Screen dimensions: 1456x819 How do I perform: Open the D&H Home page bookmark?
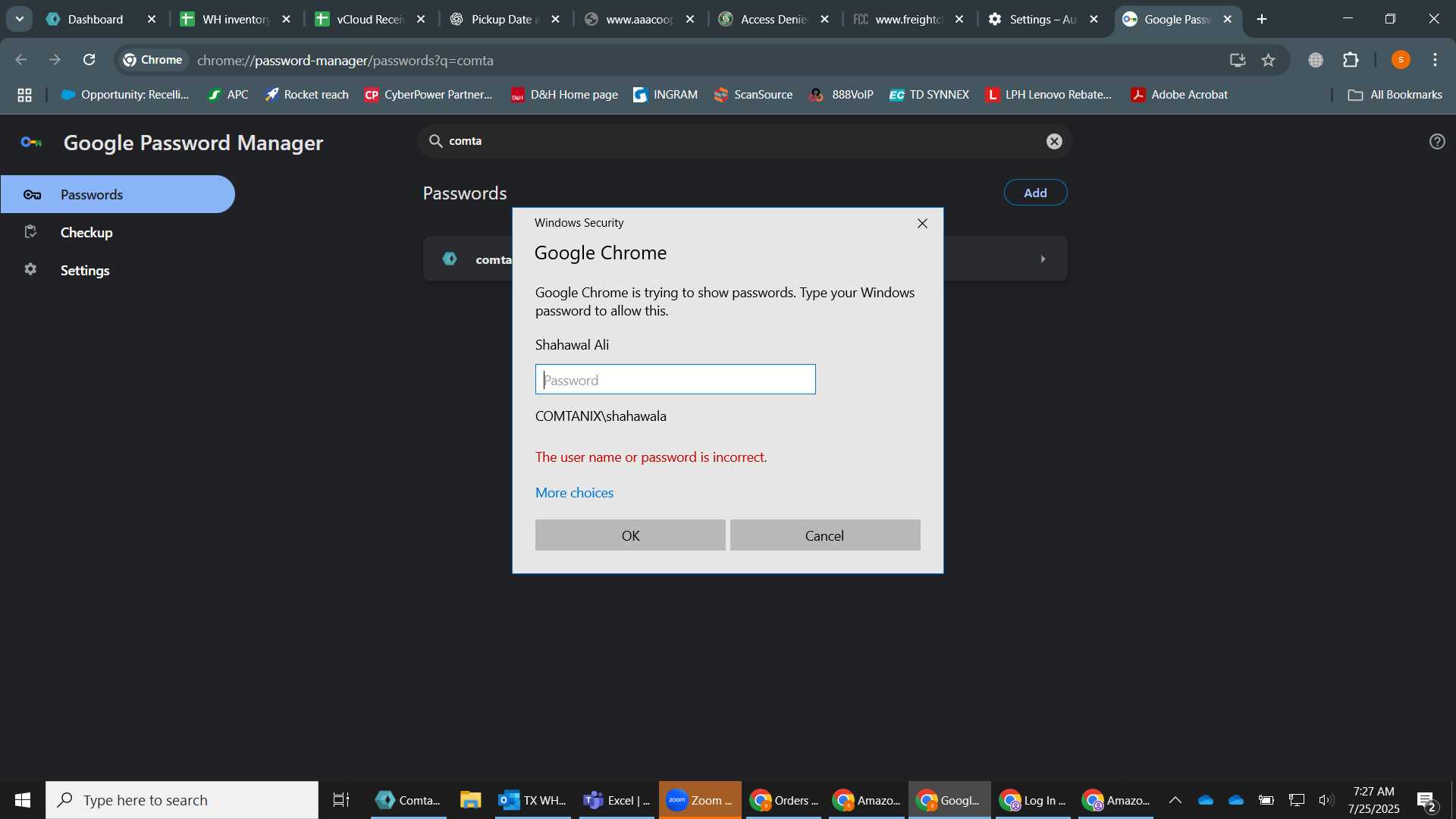[x=564, y=95]
